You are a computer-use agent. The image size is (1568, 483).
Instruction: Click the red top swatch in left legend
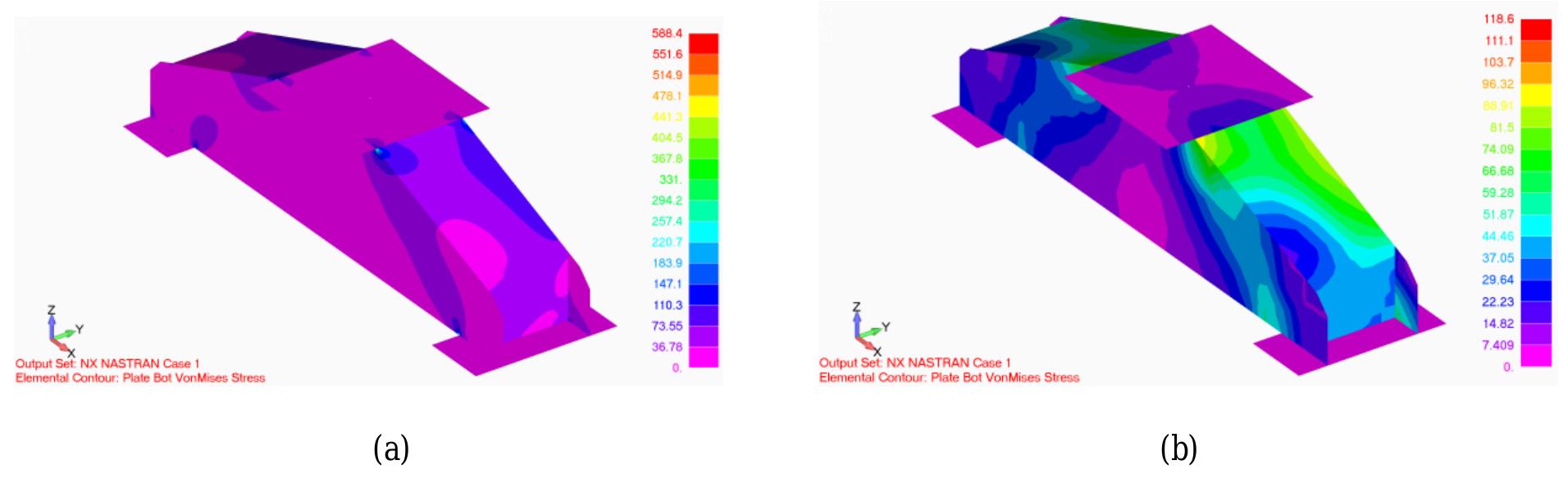point(703,43)
